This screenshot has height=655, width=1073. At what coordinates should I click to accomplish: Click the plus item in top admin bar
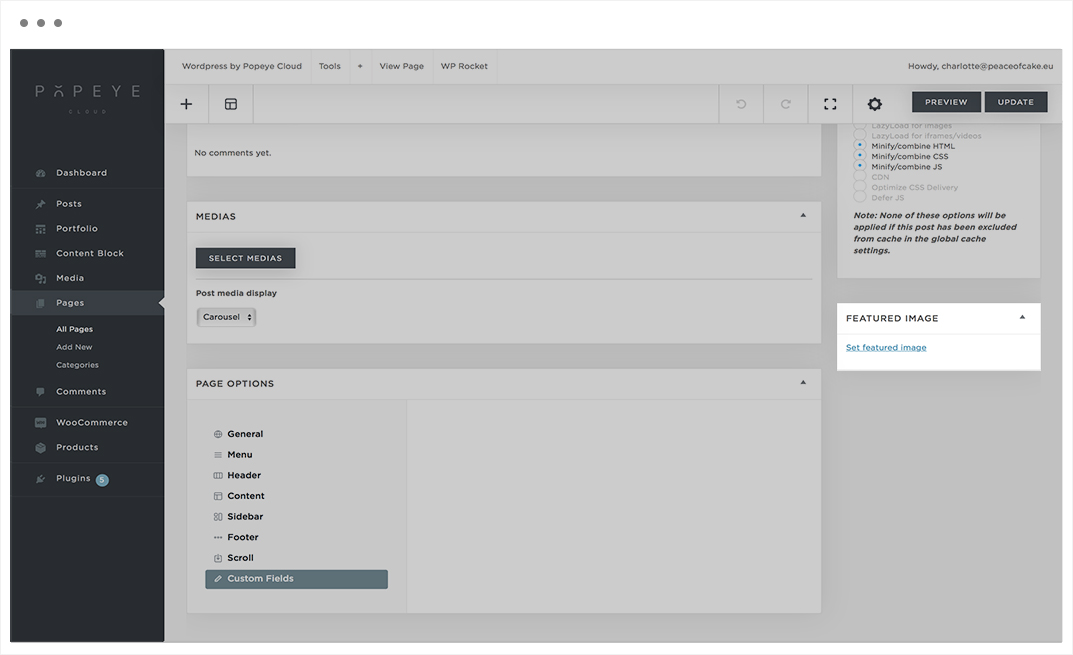point(360,66)
